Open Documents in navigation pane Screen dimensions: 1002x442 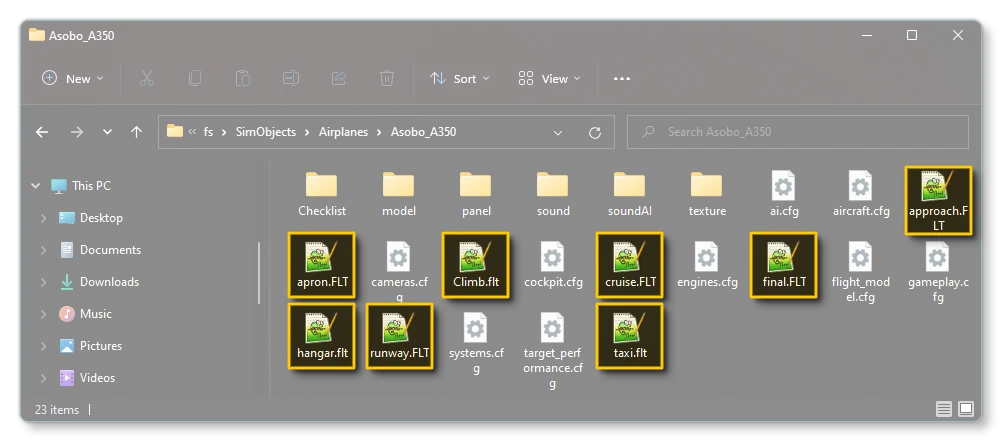click(100, 250)
